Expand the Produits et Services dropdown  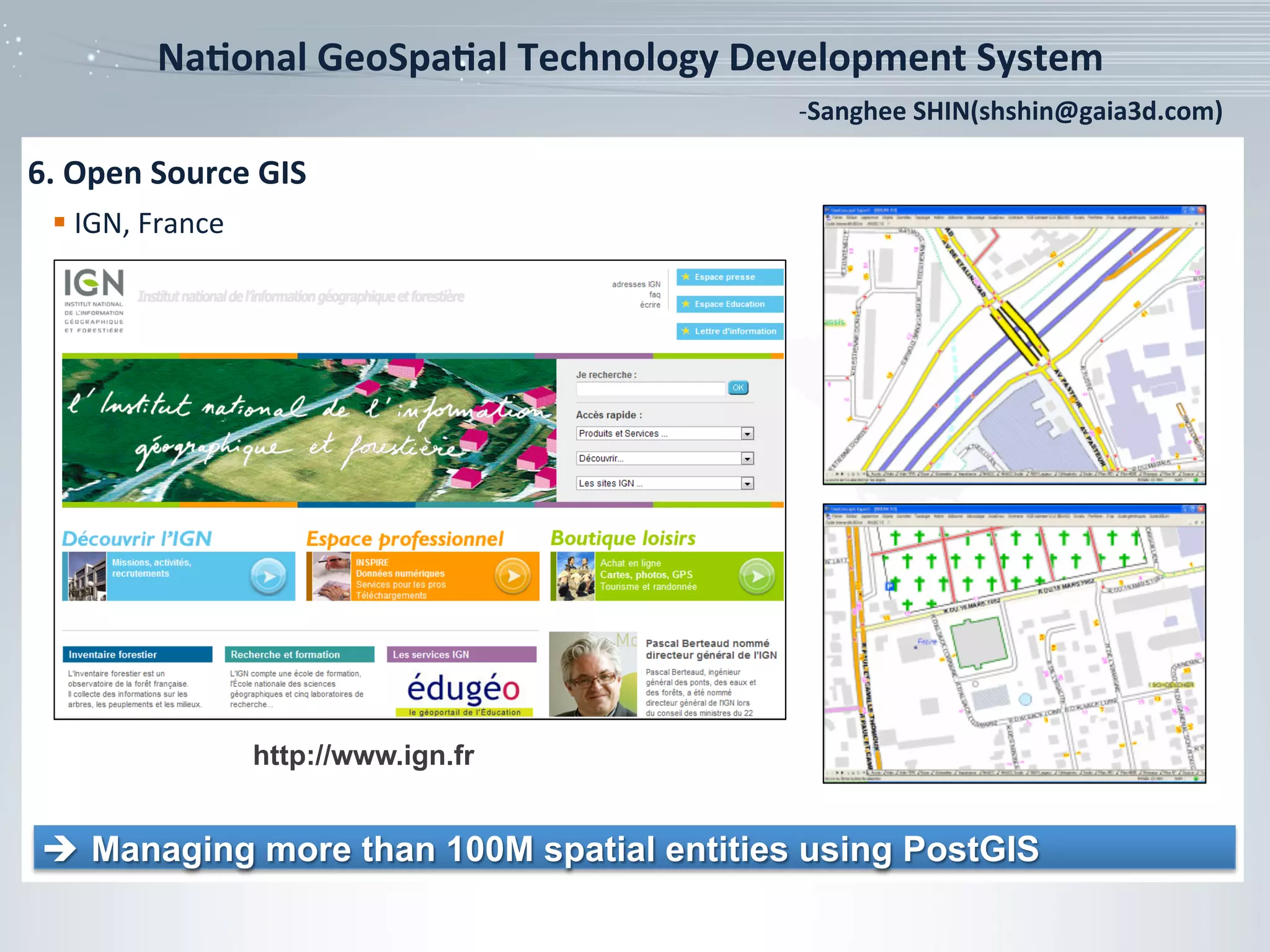point(747,434)
